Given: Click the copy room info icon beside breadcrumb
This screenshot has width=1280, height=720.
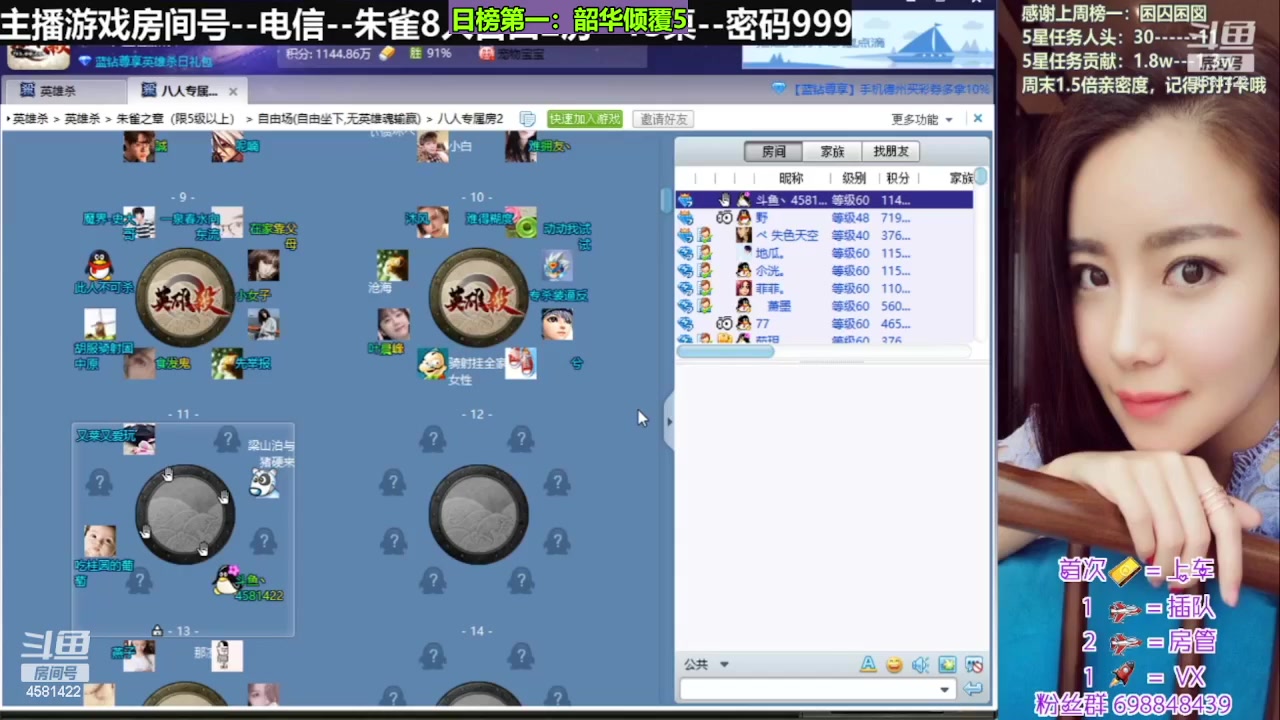Looking at the screenshot, I should pos(527,118).
